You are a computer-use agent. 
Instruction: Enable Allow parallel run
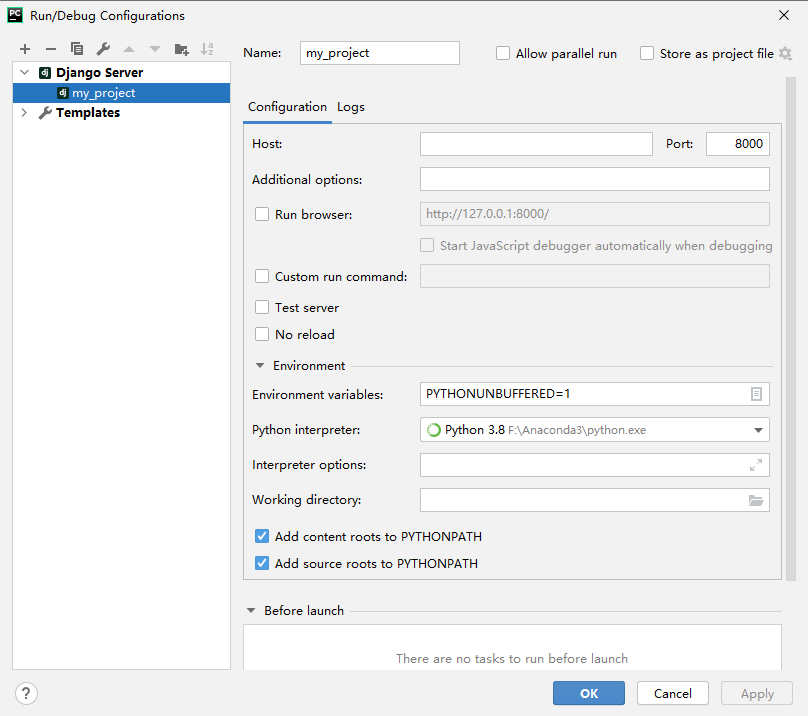(x=503, y=53)
